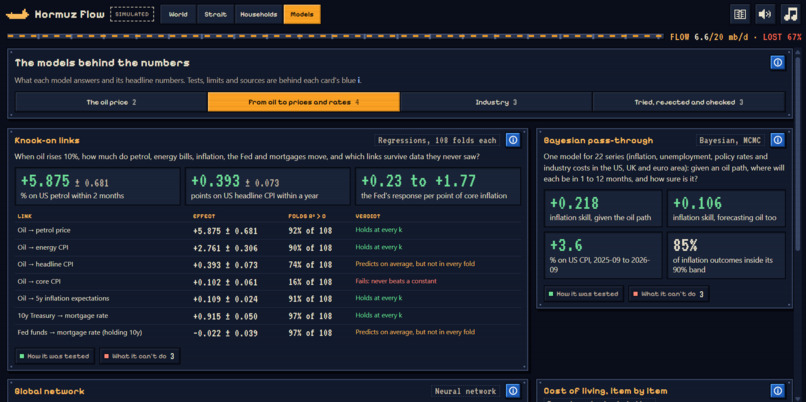Click the -0.022 ± 0.039 effect value
806x402 pixels.
point(225,333)
